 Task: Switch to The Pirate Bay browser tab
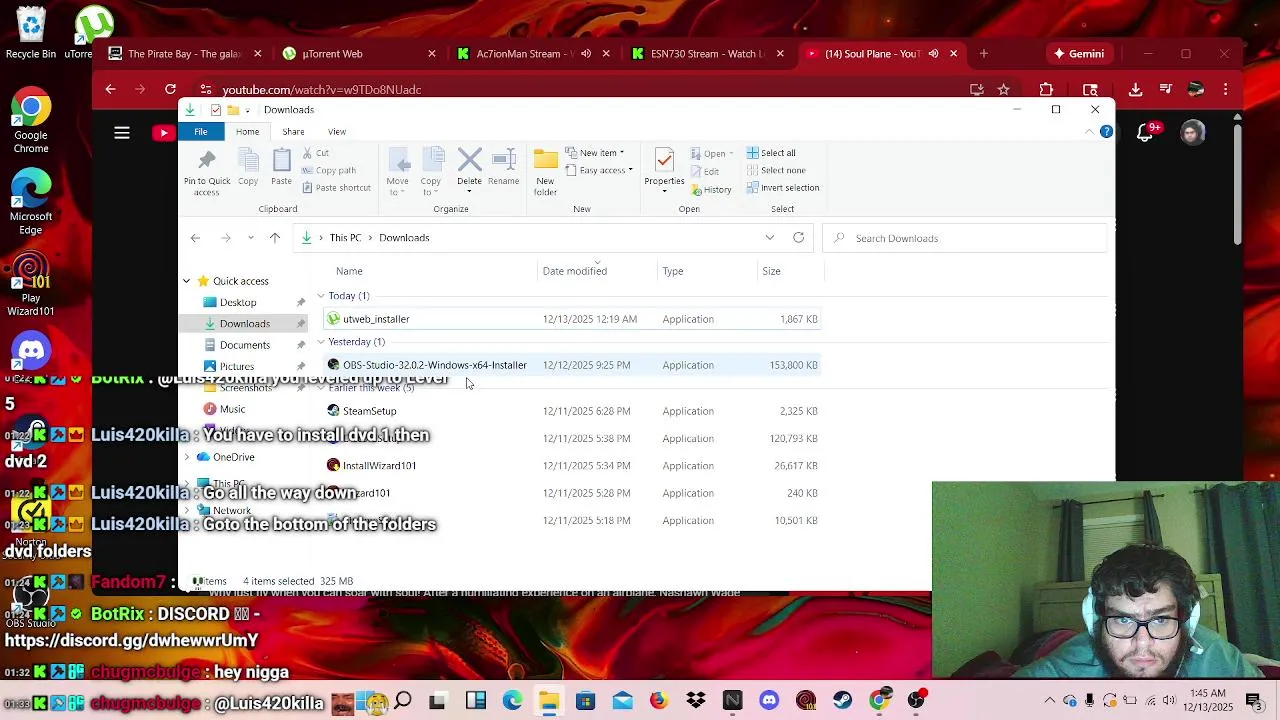pyautogui.click(x=185, y=54)
